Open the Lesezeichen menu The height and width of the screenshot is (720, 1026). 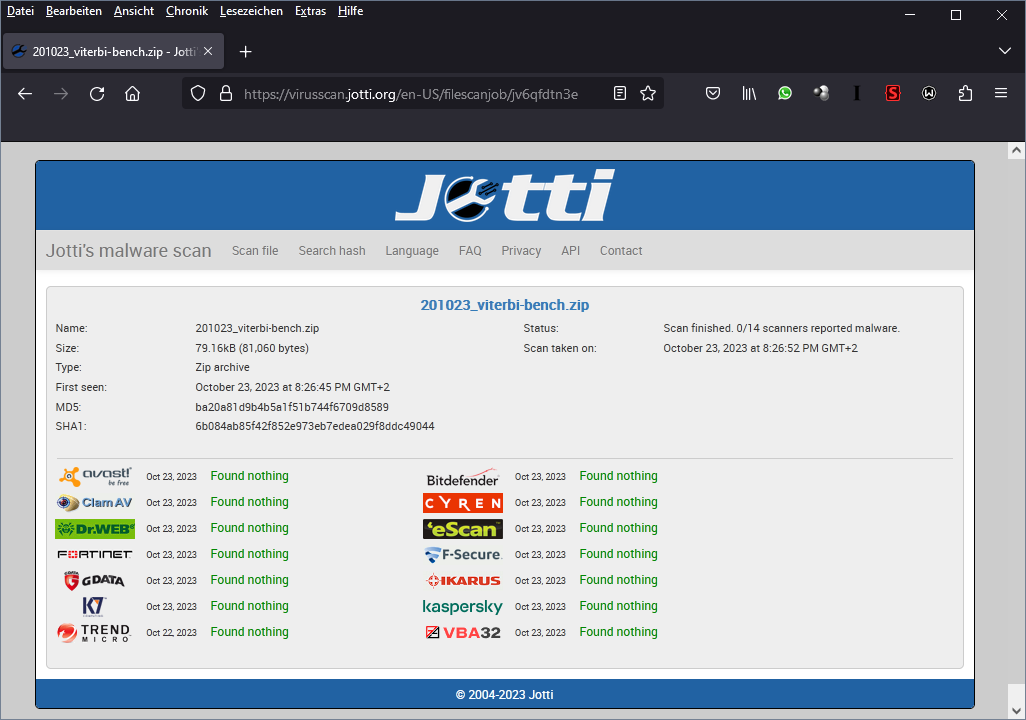pyautogui.click(x=251, y=11)
